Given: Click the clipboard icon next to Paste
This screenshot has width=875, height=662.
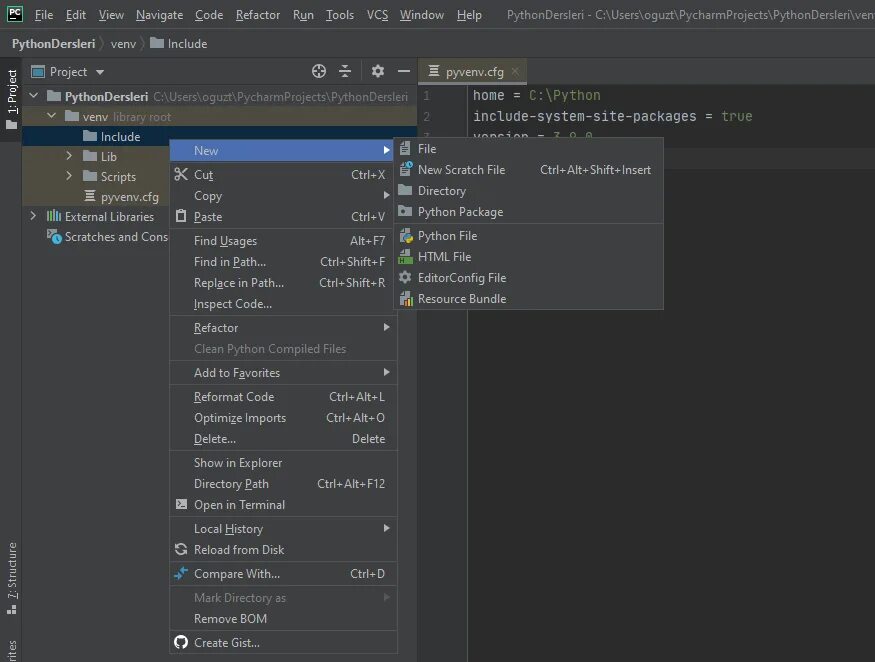Looking at the screenshot, I should (181, 216).
